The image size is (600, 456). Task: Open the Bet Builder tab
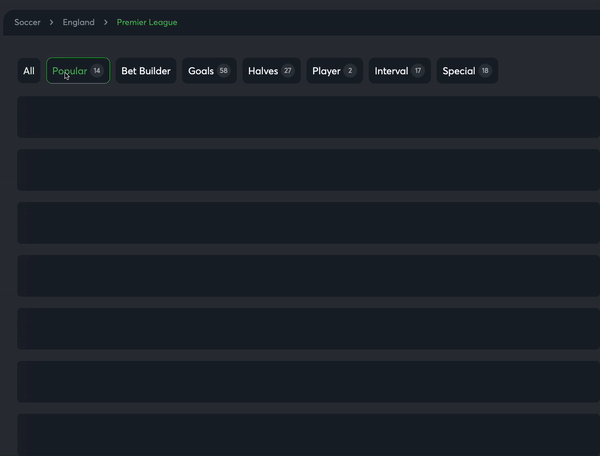tap(146, 71)
